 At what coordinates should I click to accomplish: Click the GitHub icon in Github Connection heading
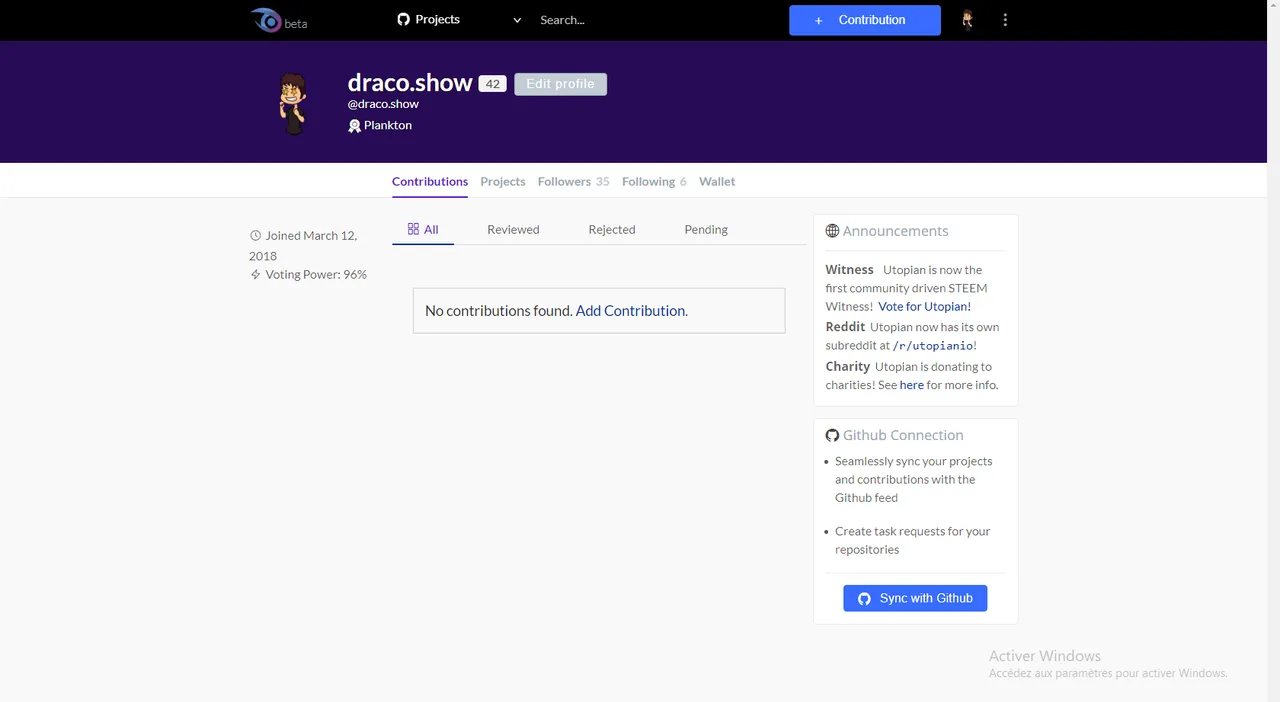click(832, 435)
